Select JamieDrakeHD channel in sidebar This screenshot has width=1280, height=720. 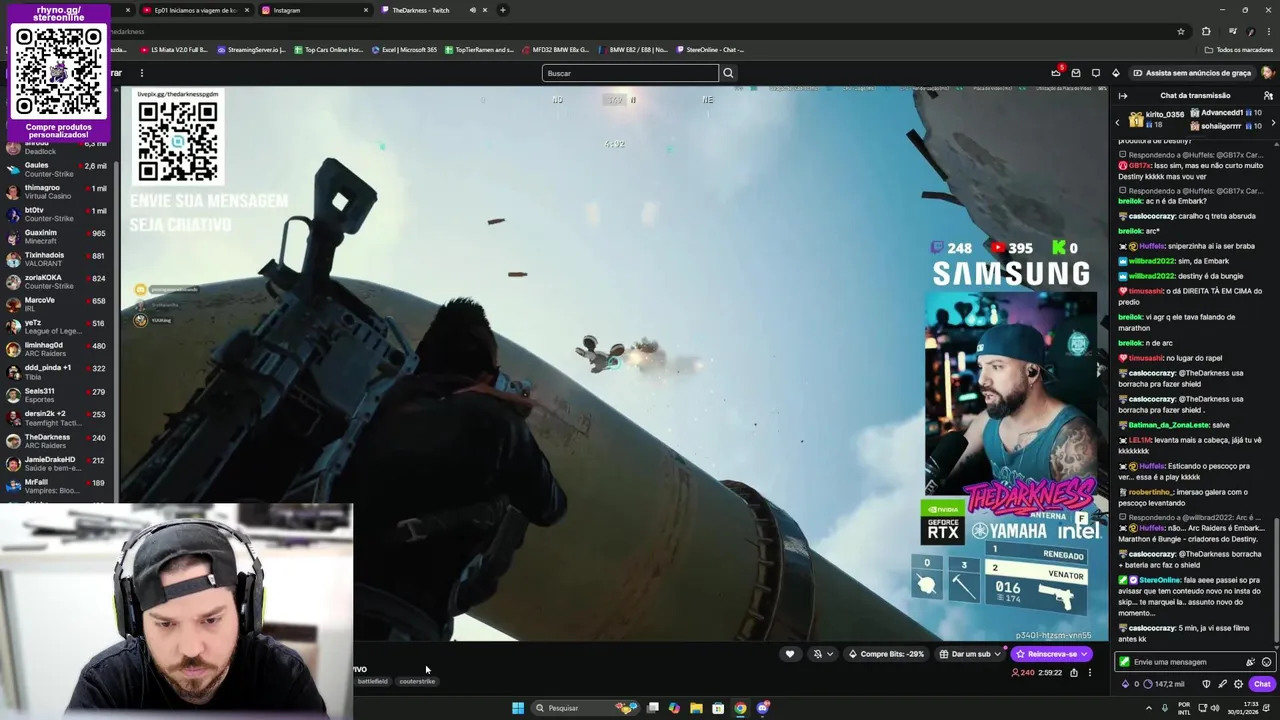58,464
